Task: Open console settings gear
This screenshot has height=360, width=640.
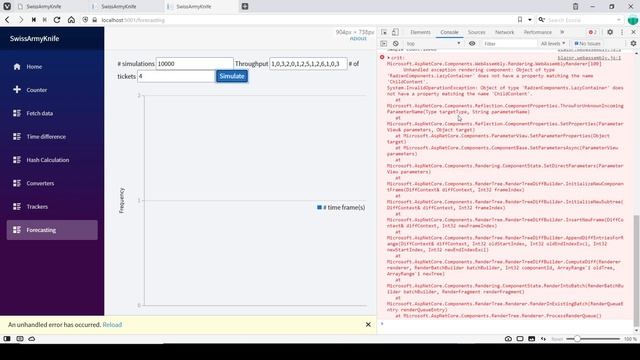Action: click(x=633, y=43)
